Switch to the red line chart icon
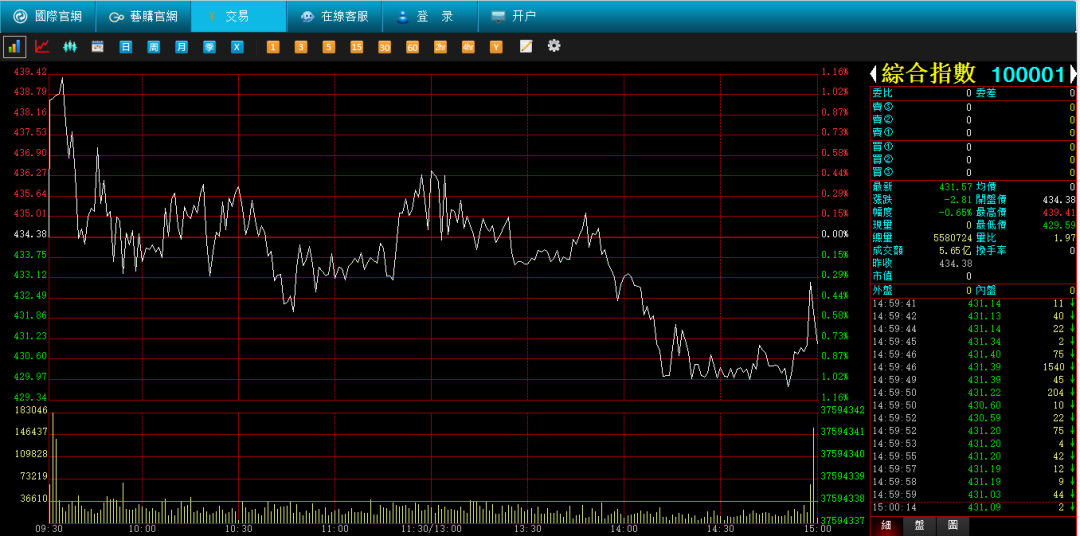The width and height of the screenshot is (1080, 536). pos(42,47)
